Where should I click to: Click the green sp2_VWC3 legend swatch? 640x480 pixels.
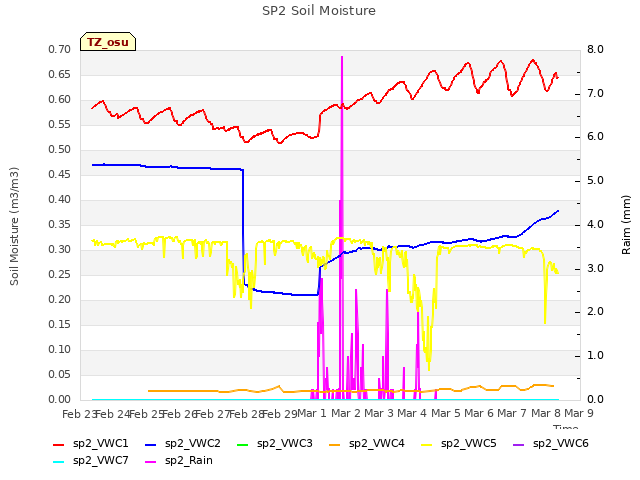pyautogui.click(x=243, y=444)
